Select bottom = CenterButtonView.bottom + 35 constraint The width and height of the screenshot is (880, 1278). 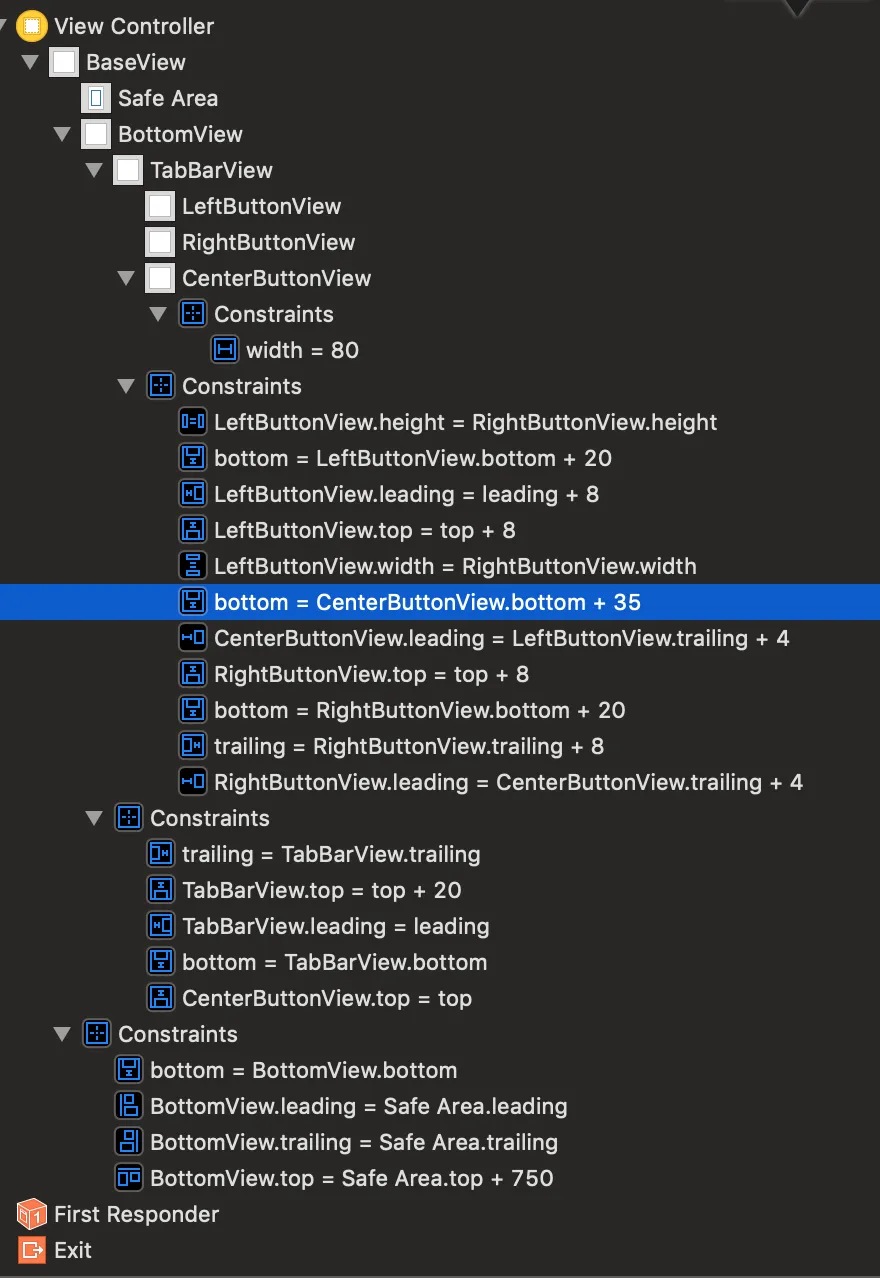point(427,602)
